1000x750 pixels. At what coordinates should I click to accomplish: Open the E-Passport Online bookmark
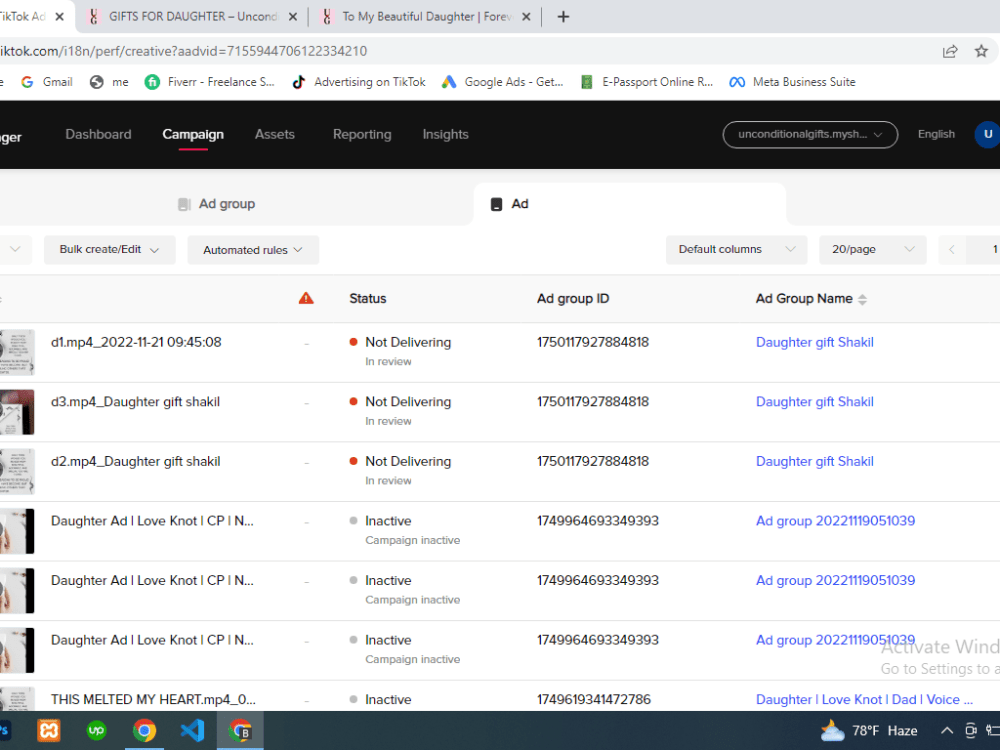[x=647, y=82]
